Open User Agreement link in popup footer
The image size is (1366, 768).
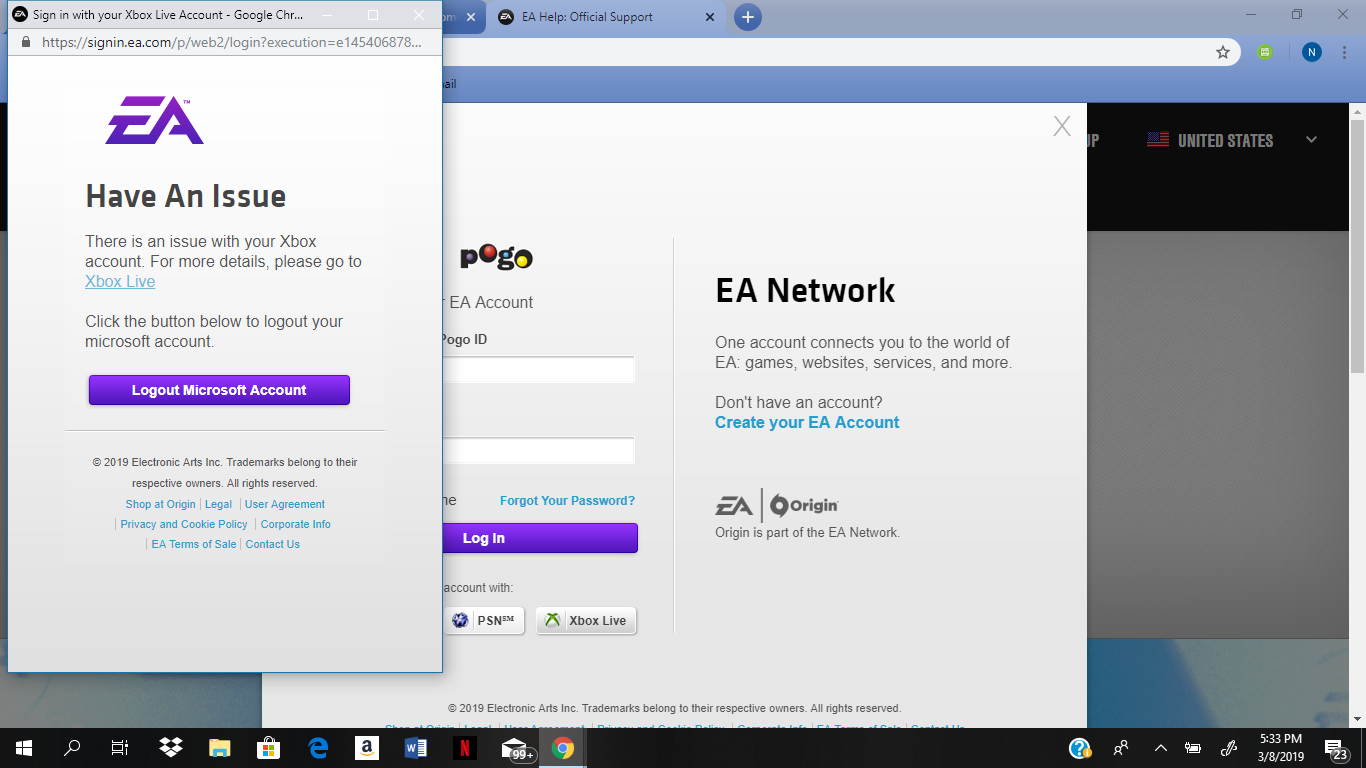pos(285,504)
